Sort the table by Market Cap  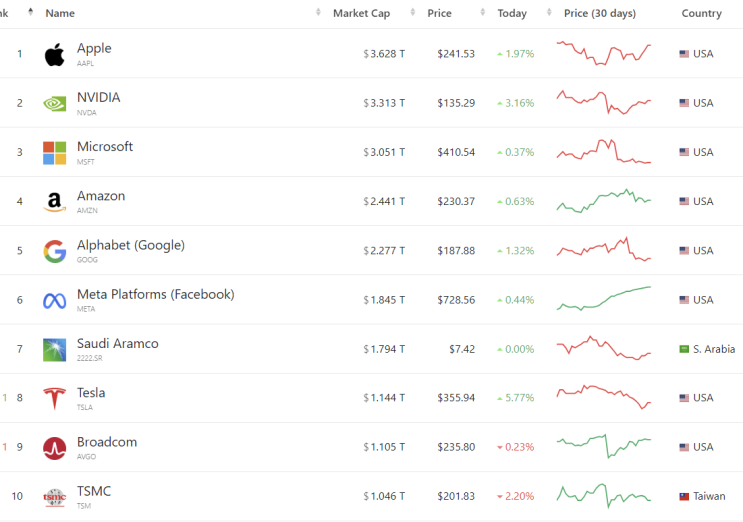pos(363,14)
